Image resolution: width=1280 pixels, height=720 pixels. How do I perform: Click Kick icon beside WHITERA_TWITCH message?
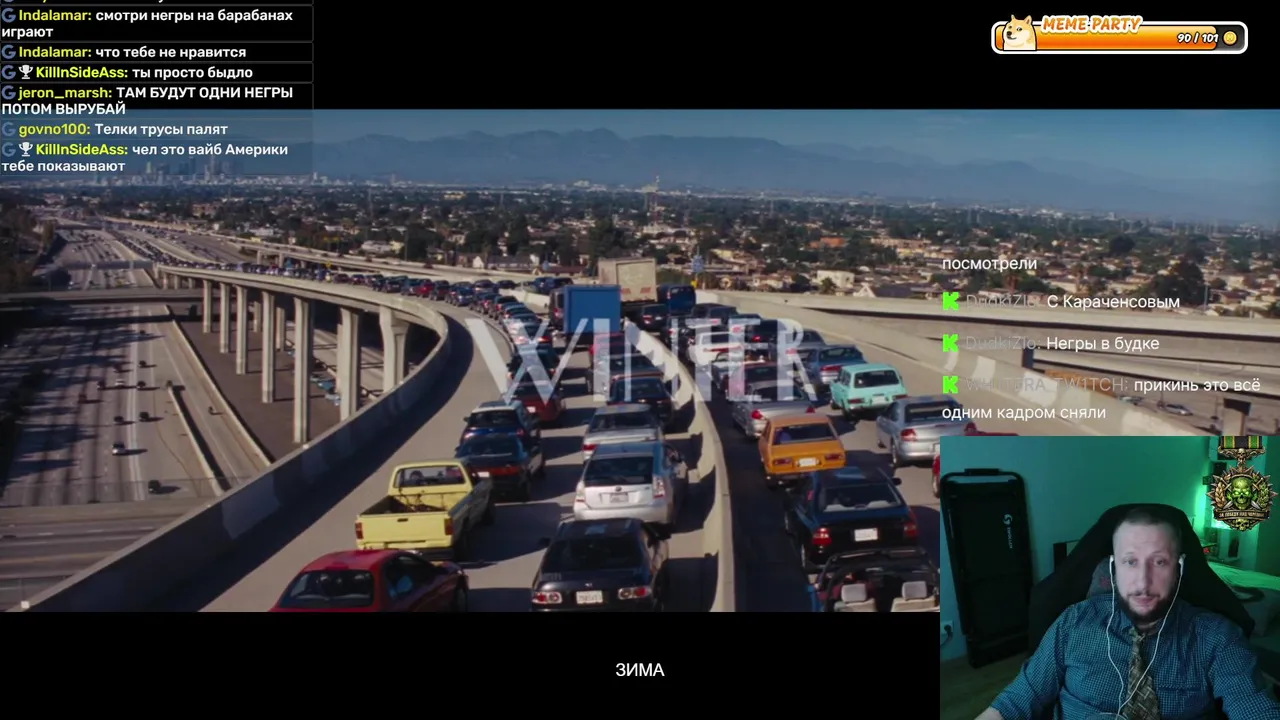pyautogui.click(x=950, y=385)
